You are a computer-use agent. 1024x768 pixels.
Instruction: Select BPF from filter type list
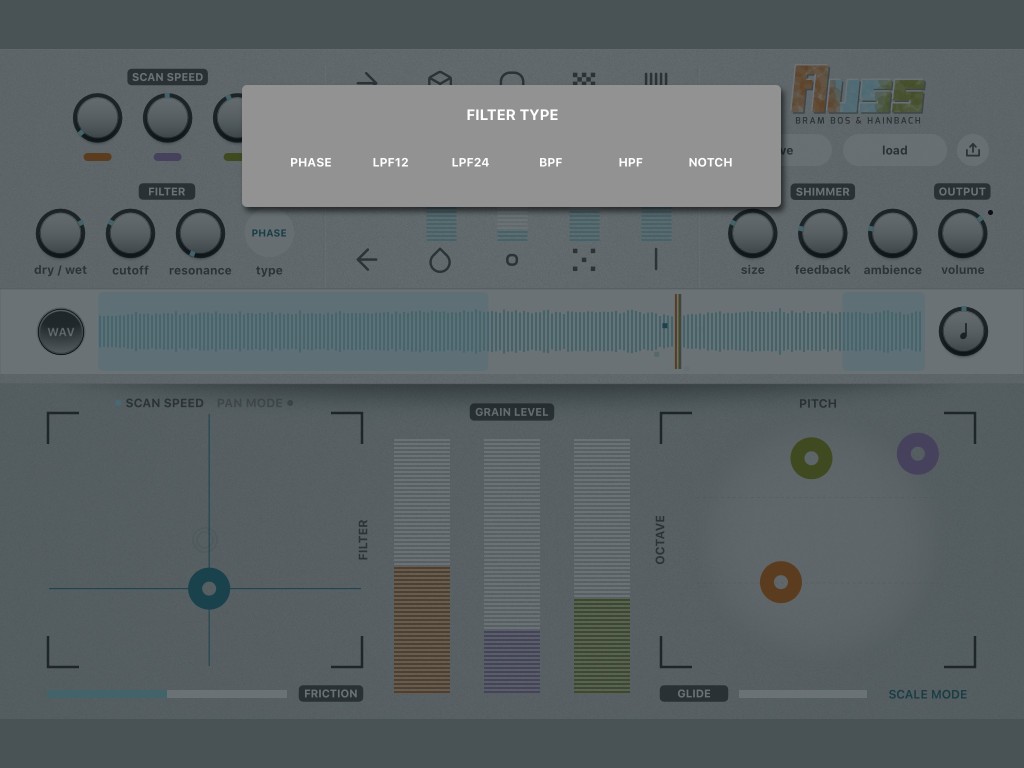pyautogui.click(x=550, y=162)
